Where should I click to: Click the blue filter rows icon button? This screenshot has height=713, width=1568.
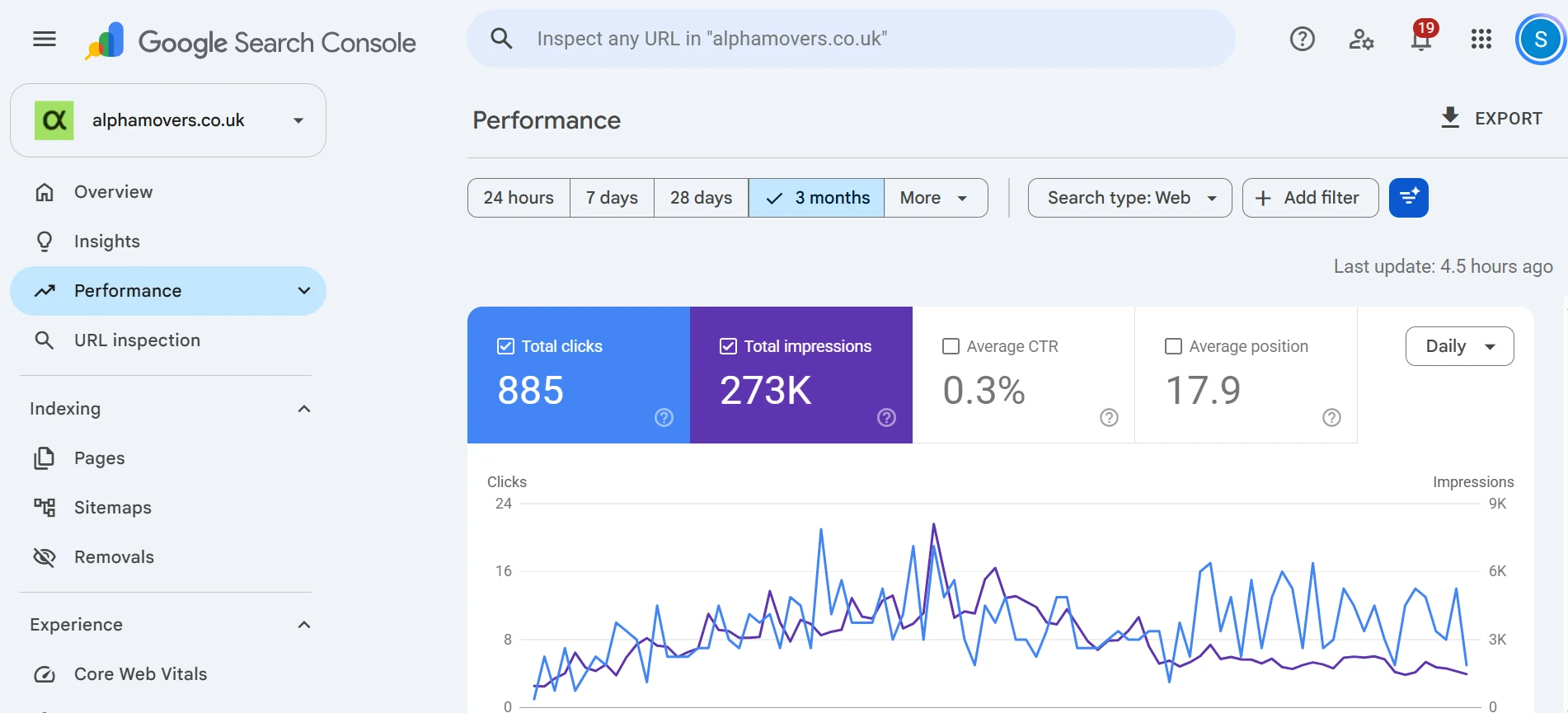point(1409,198)
